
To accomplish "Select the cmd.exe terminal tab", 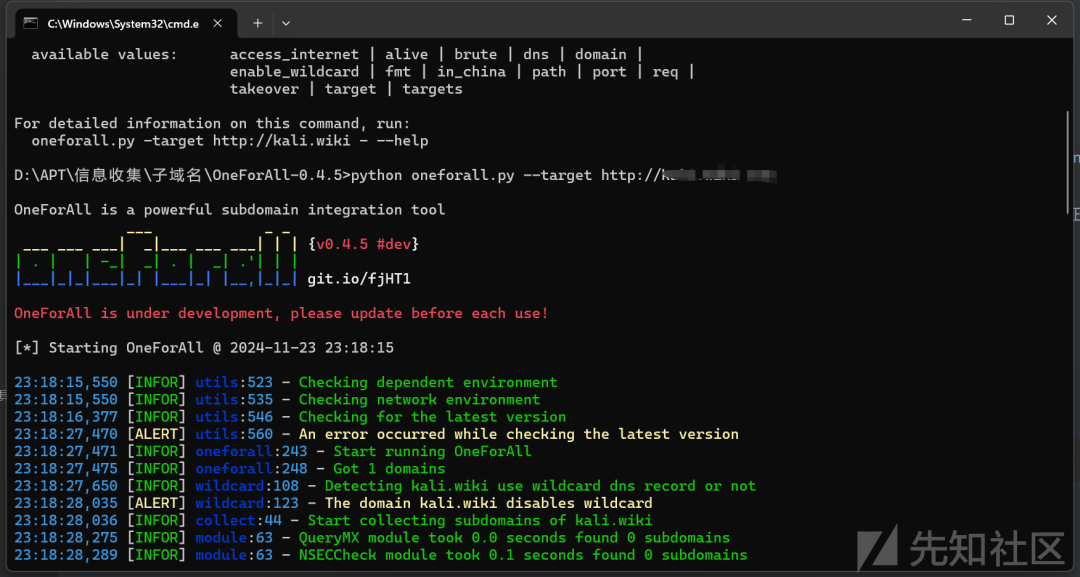I will [126, 23].
